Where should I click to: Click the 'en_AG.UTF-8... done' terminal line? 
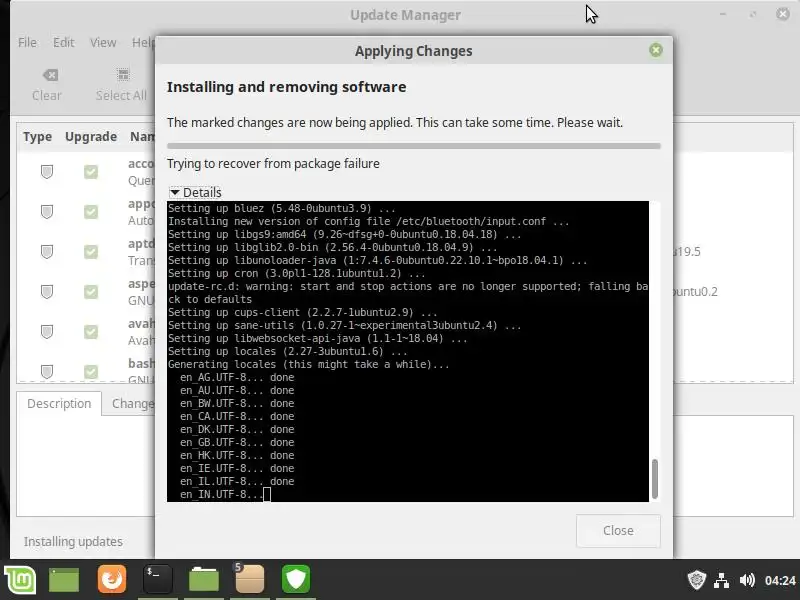237,378
